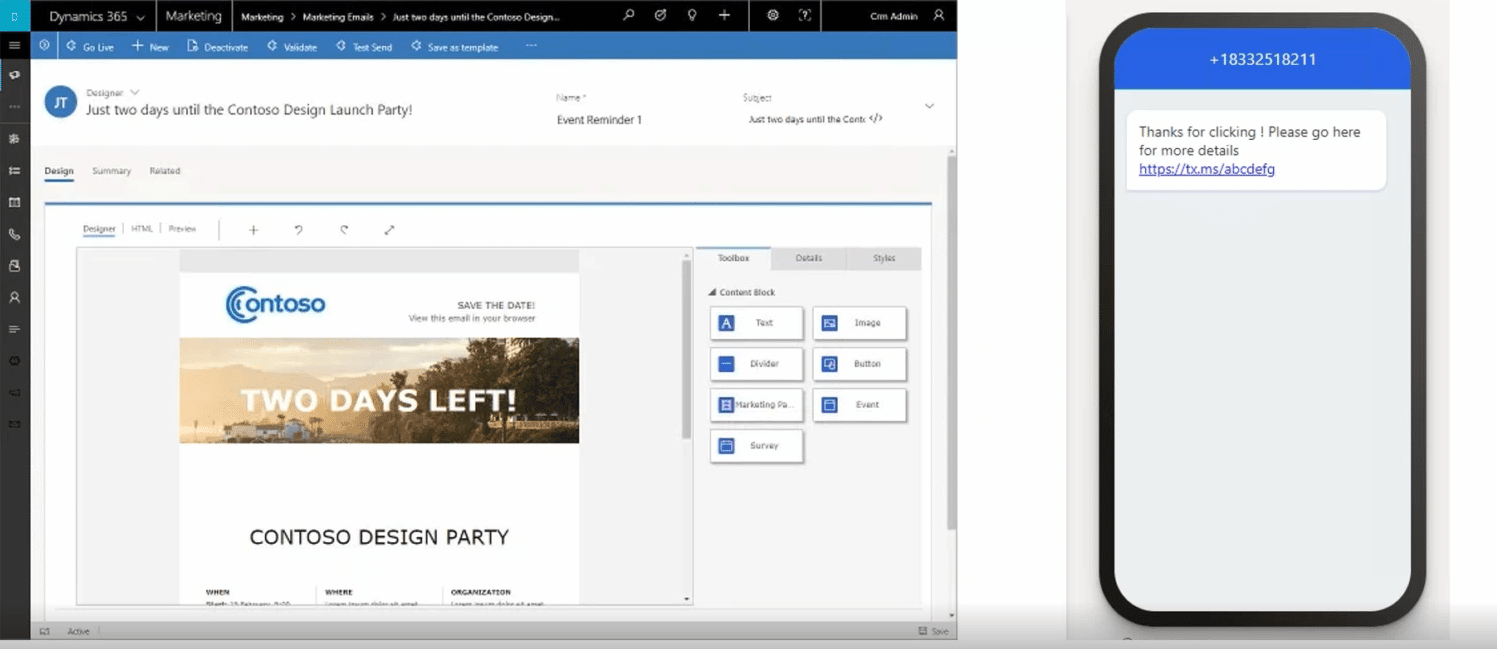Image resolution: width=1497 pixels, height=649 pixels.
Task: Open the settings gear icon
Action: 773,15
